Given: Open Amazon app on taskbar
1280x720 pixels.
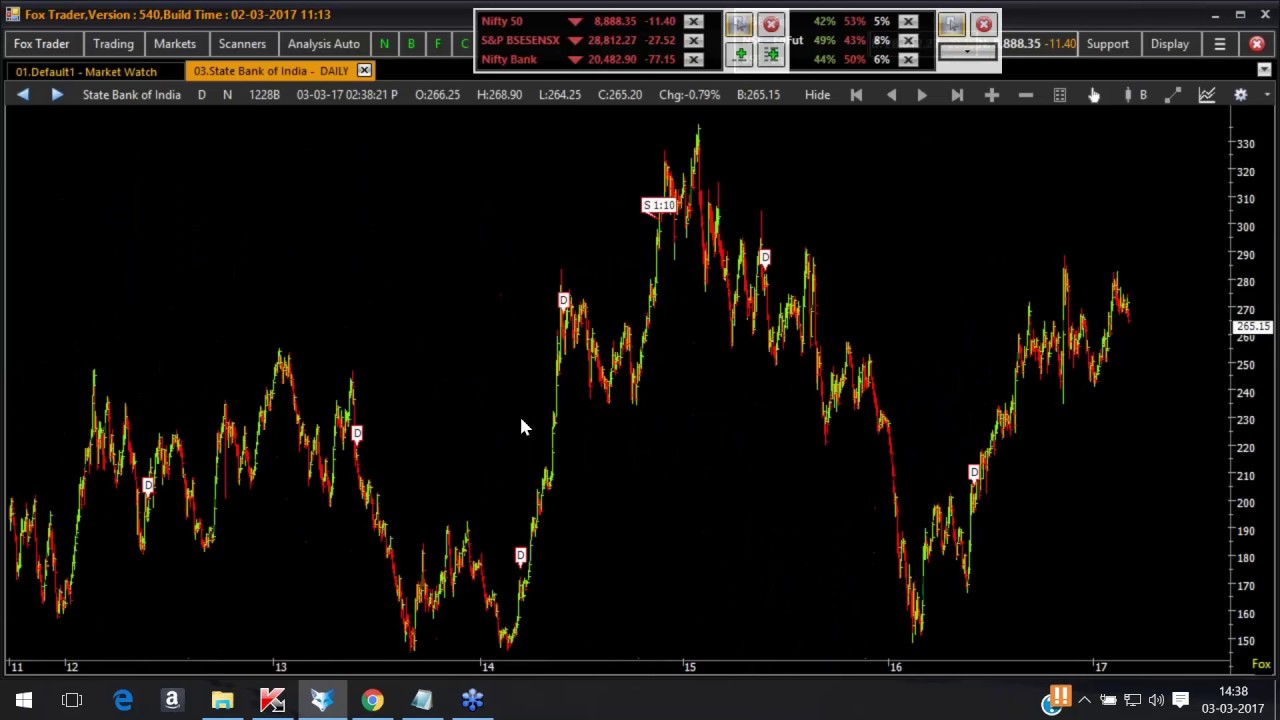Looking at the screenshot, I should [172, 700].
